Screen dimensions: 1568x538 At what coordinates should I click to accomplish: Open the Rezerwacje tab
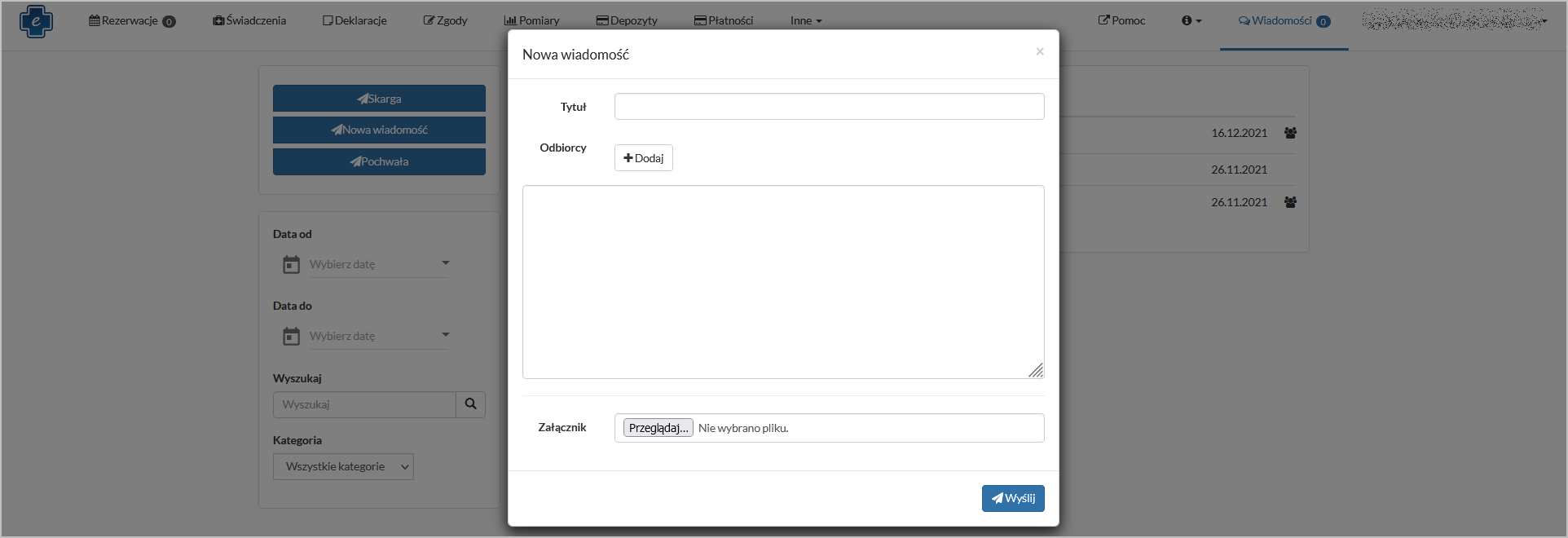[x=131, y=20]
